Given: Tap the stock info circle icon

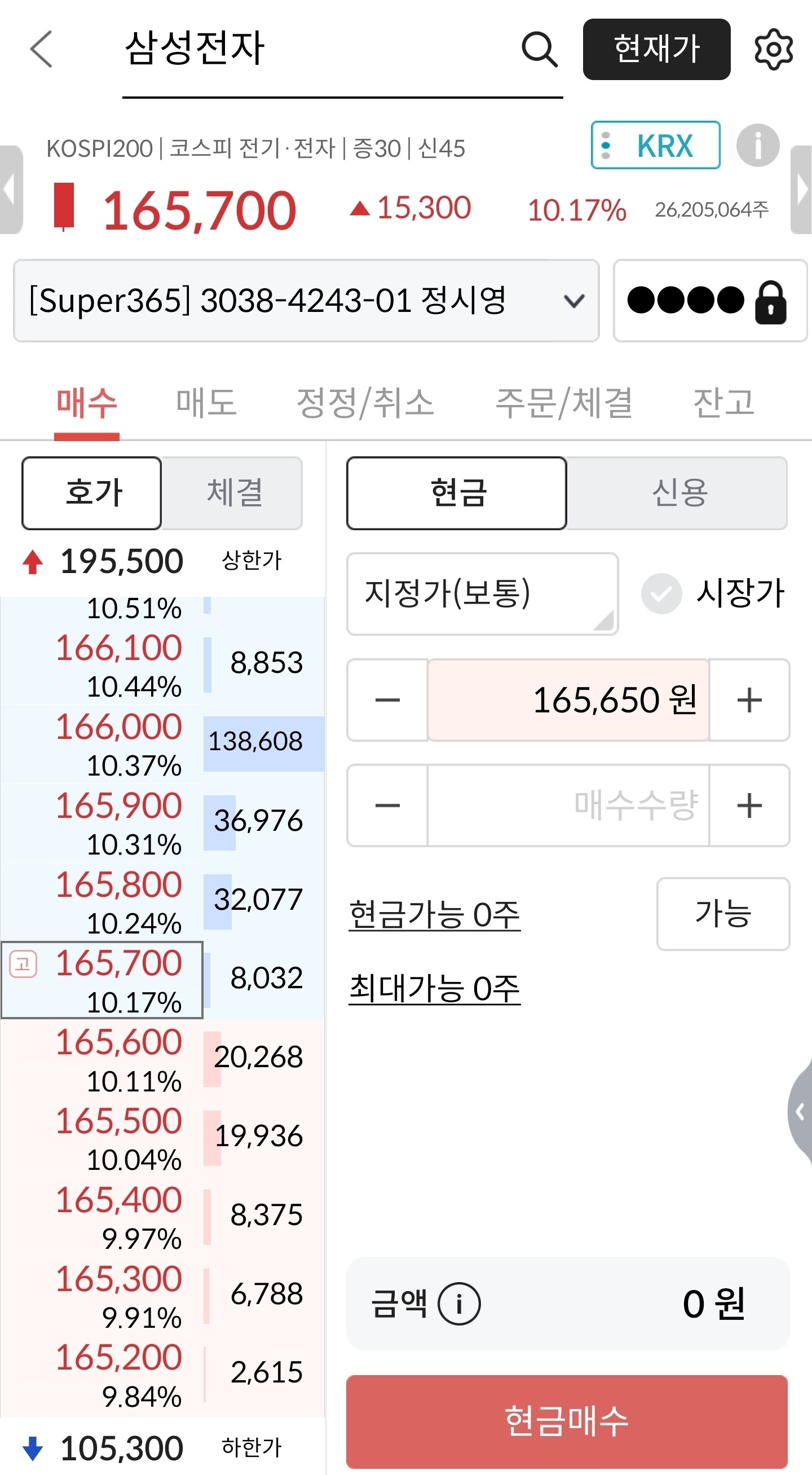Looking at the screenshot, I should 757,146.
